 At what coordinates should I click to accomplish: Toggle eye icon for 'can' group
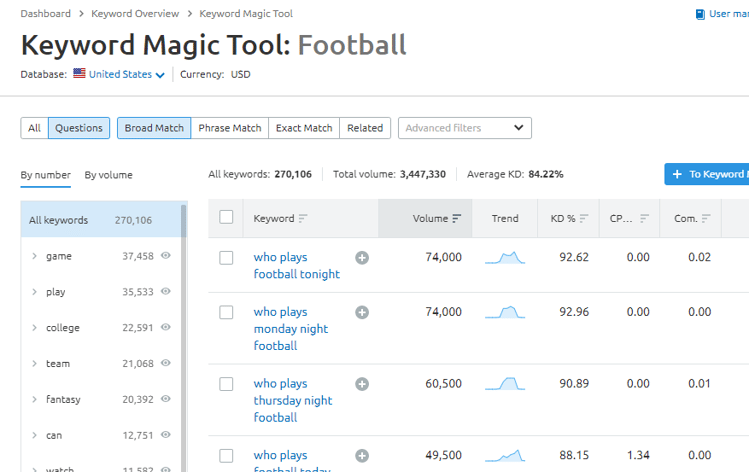165,435
